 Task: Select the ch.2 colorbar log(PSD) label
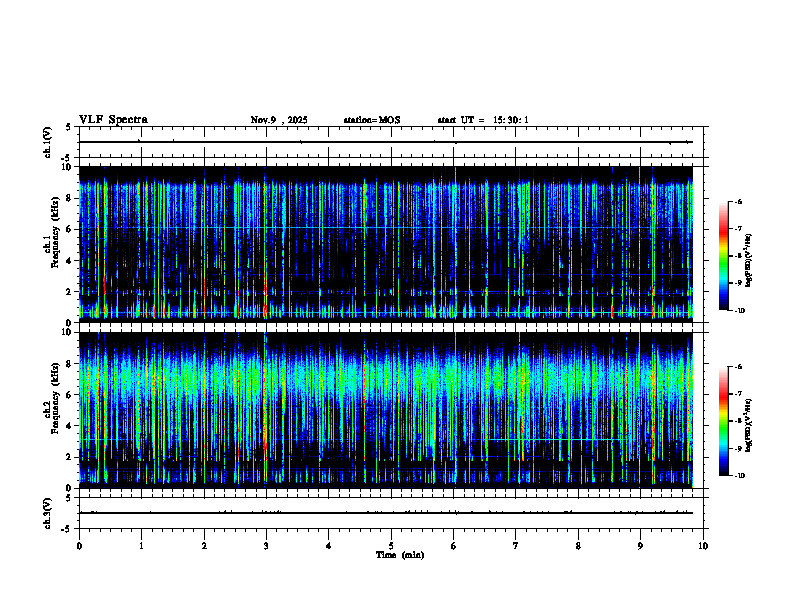coord(749,425)
